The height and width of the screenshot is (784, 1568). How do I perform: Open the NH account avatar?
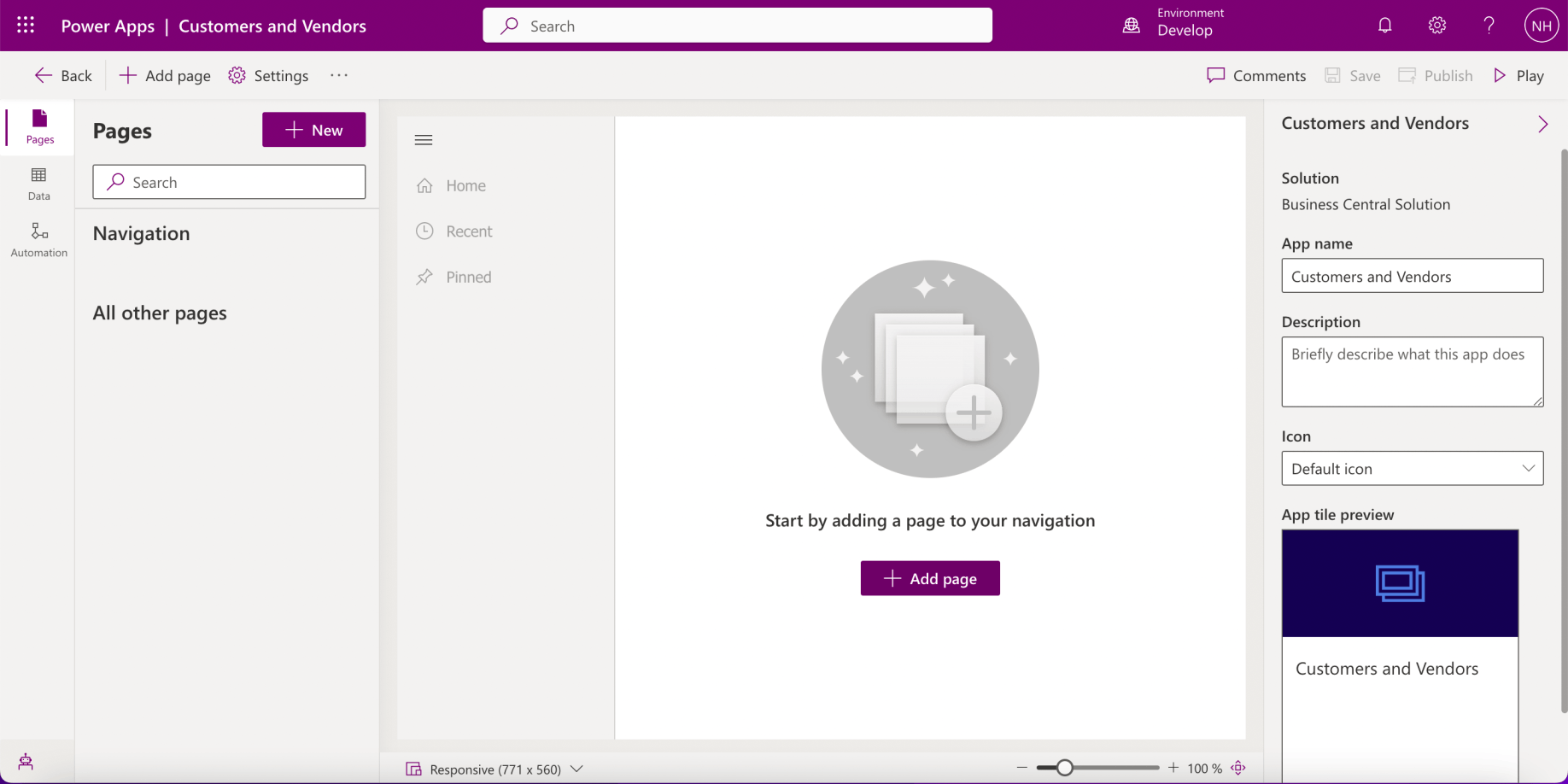(1542, 26)
